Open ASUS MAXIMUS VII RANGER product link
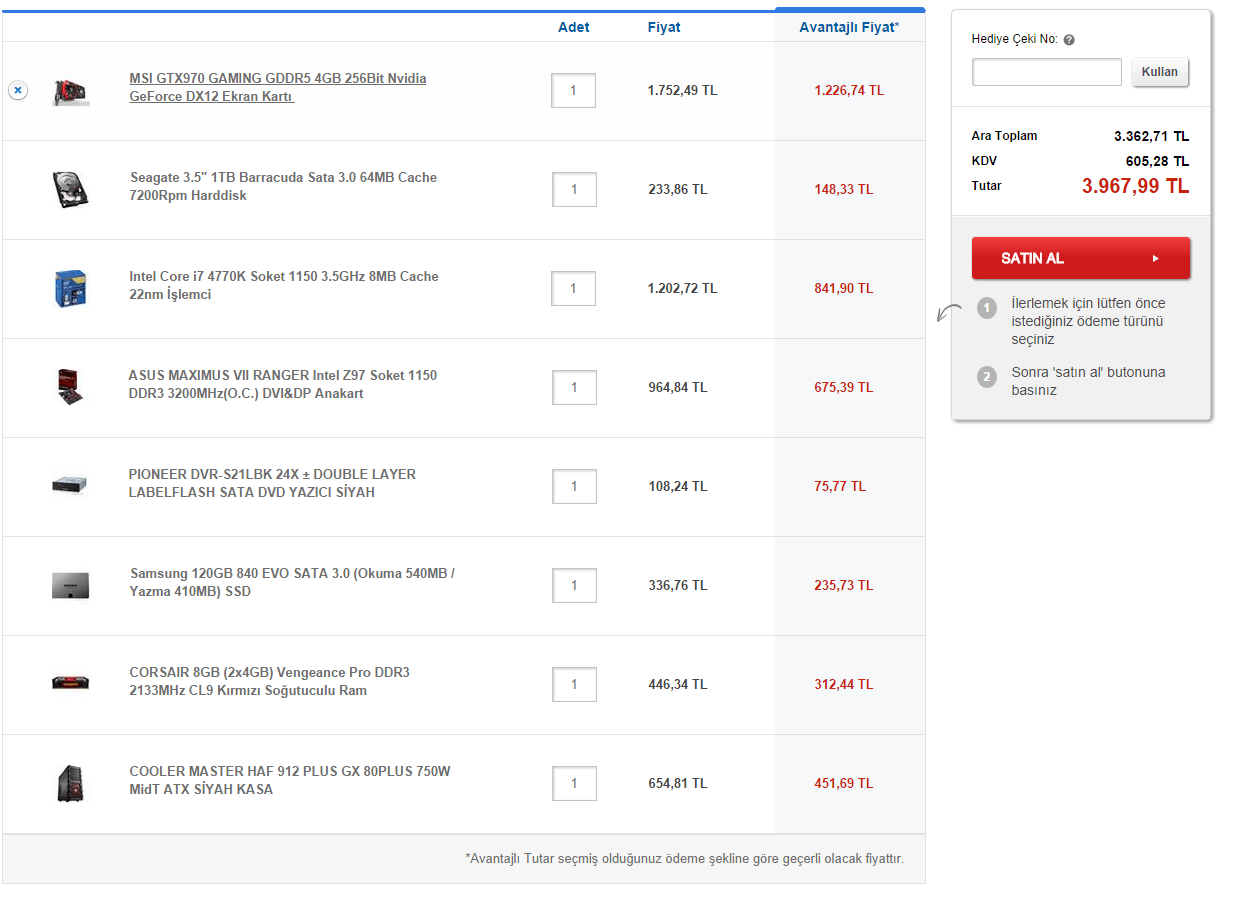 (282, 385)
